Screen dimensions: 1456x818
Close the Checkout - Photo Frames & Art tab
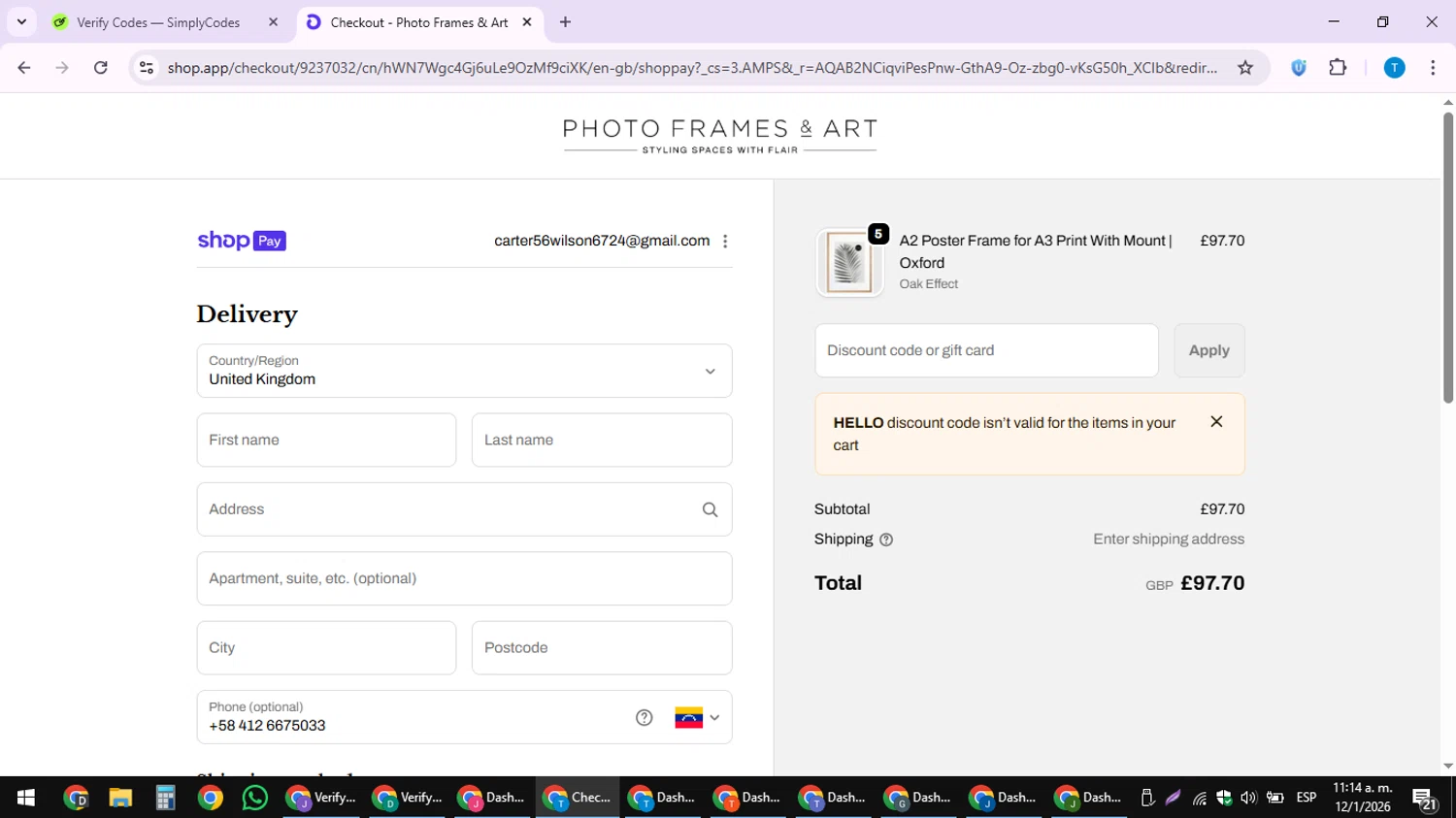pos(527,22)
